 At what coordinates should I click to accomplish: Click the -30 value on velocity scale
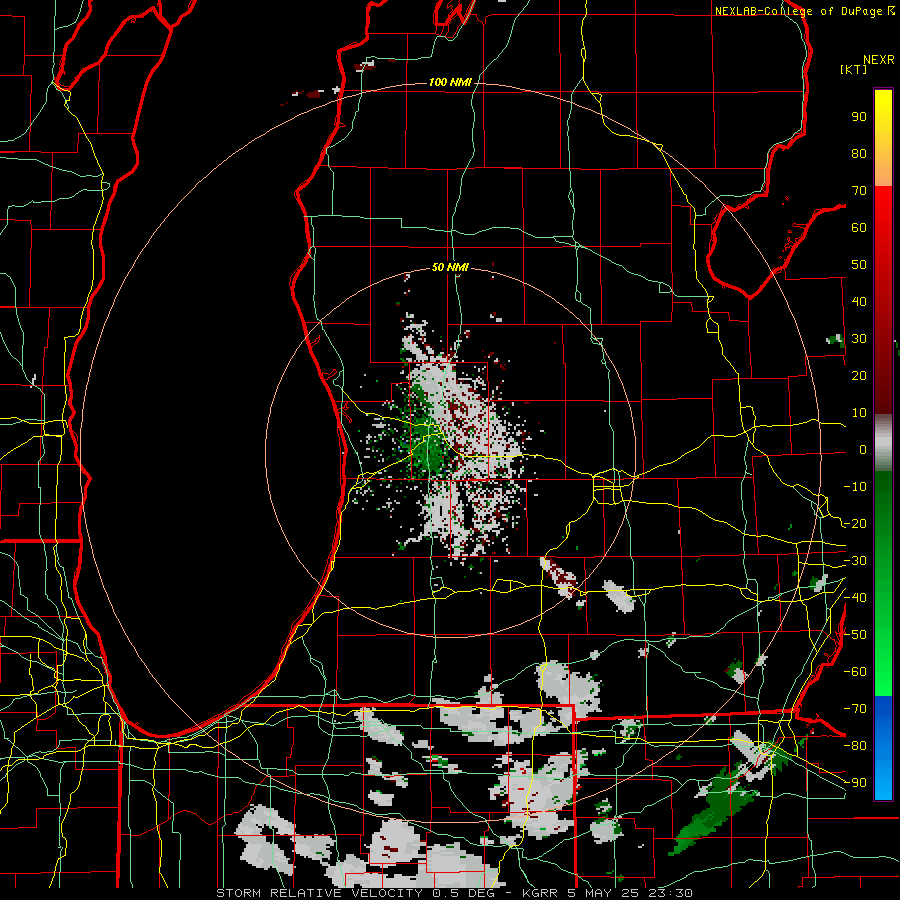point(855,561)
